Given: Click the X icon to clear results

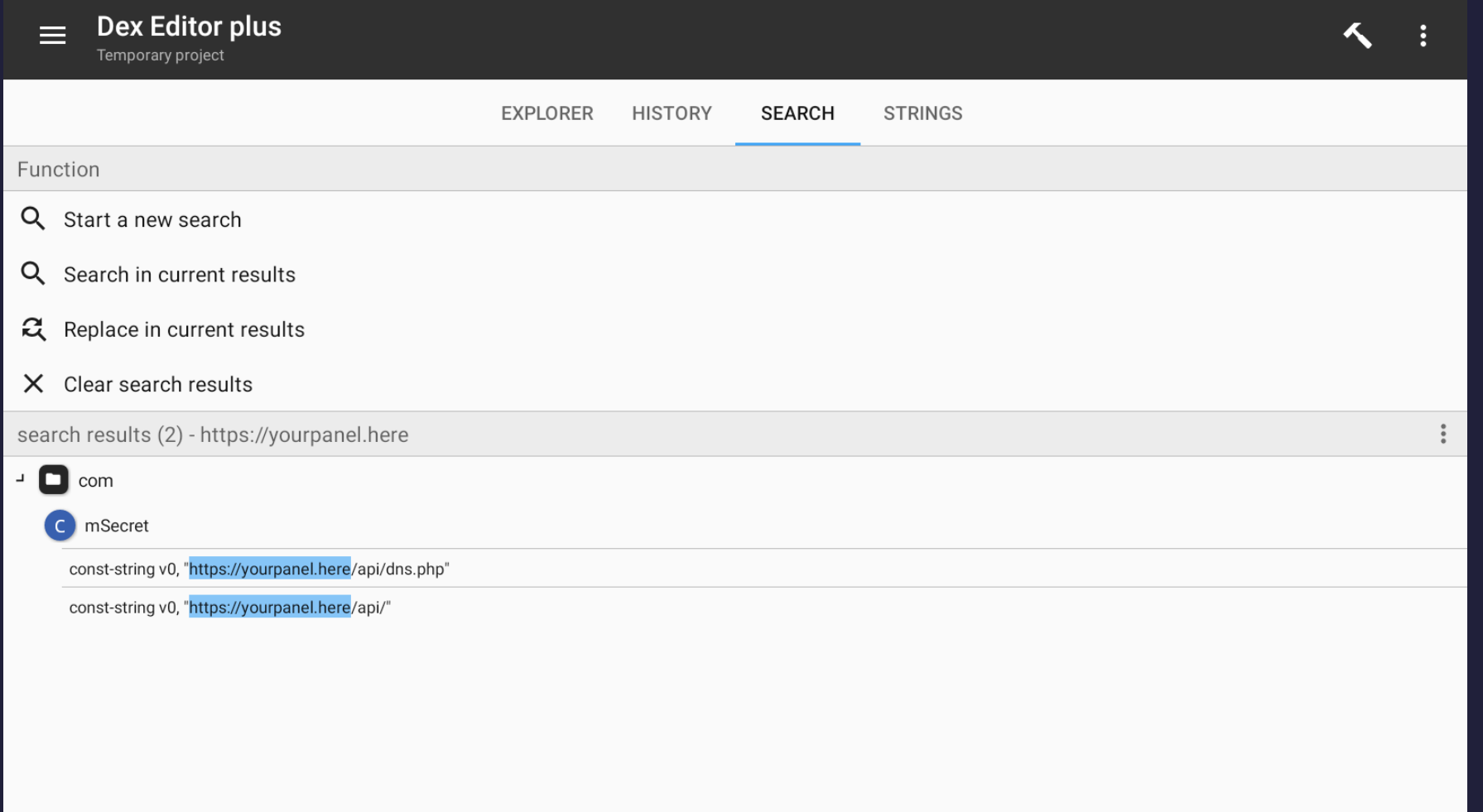Looking at the screenshot, I should click(x=33, y=384).
